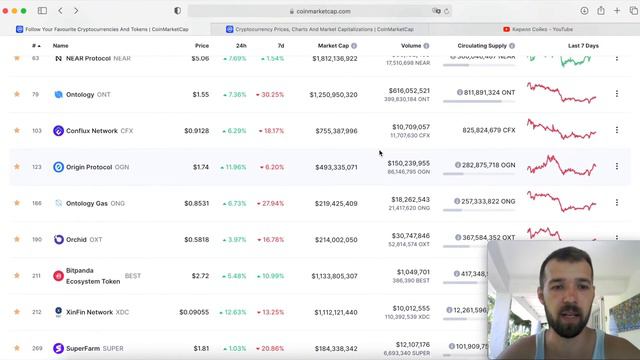Open more options for Ontology row
This screenshot has width=640, height=360.
coord(617,94)
